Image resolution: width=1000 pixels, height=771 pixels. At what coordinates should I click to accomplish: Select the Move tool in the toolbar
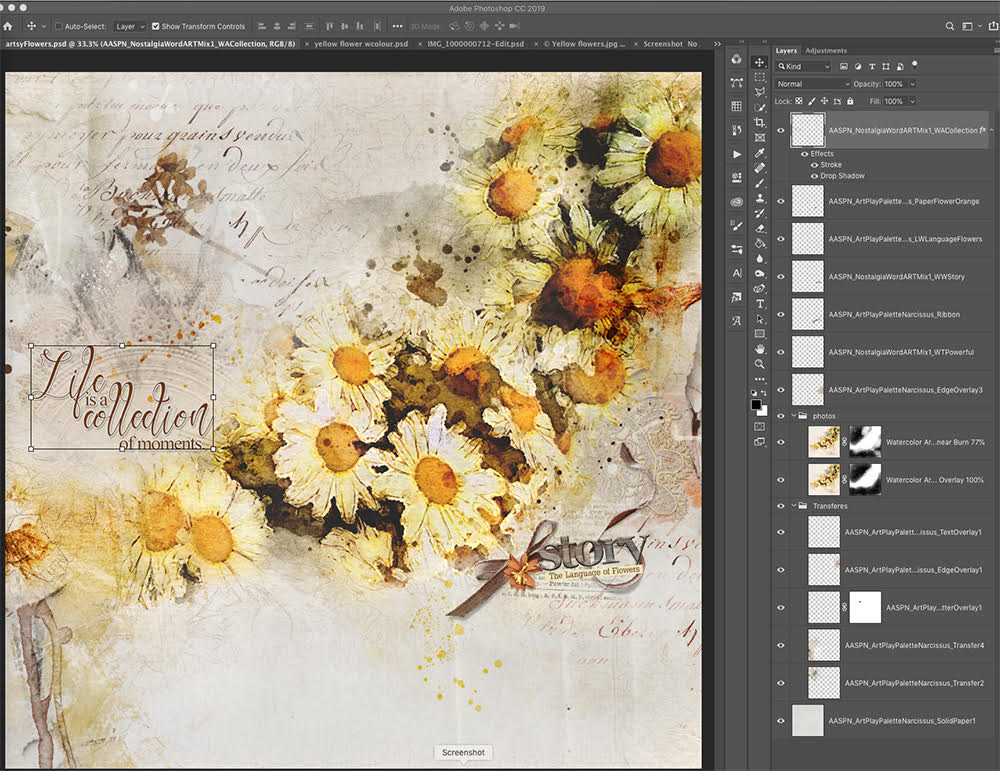tap(759, 62)
